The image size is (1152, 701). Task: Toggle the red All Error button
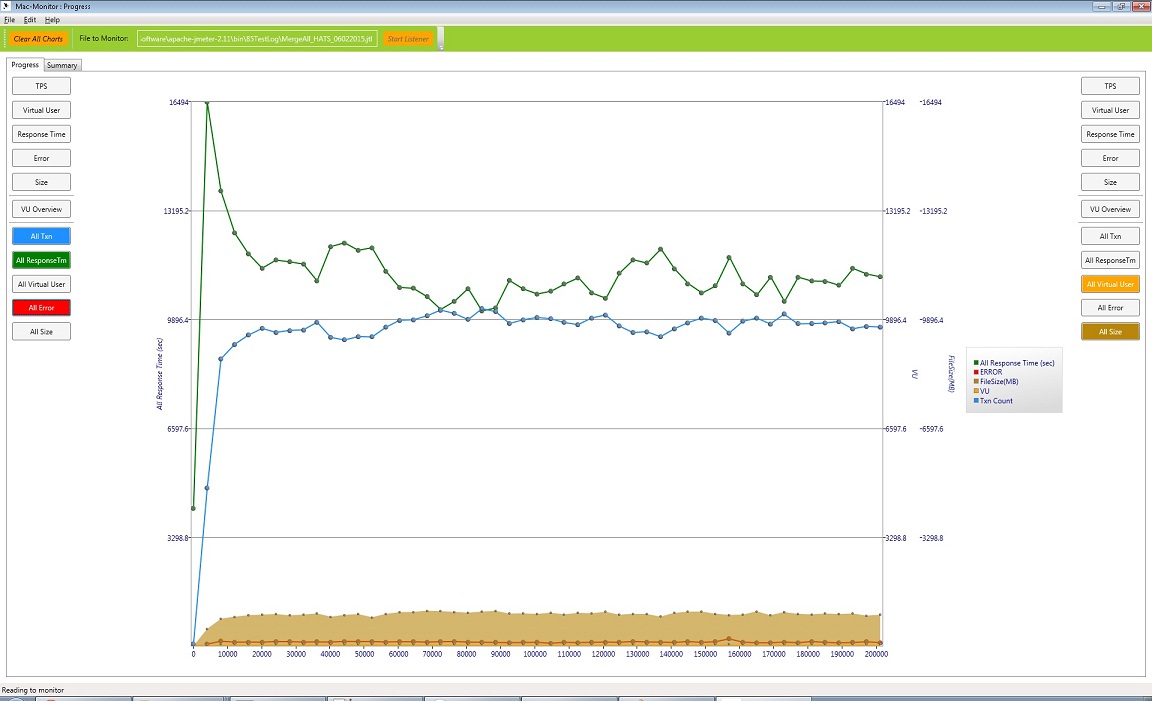point(41,308)
